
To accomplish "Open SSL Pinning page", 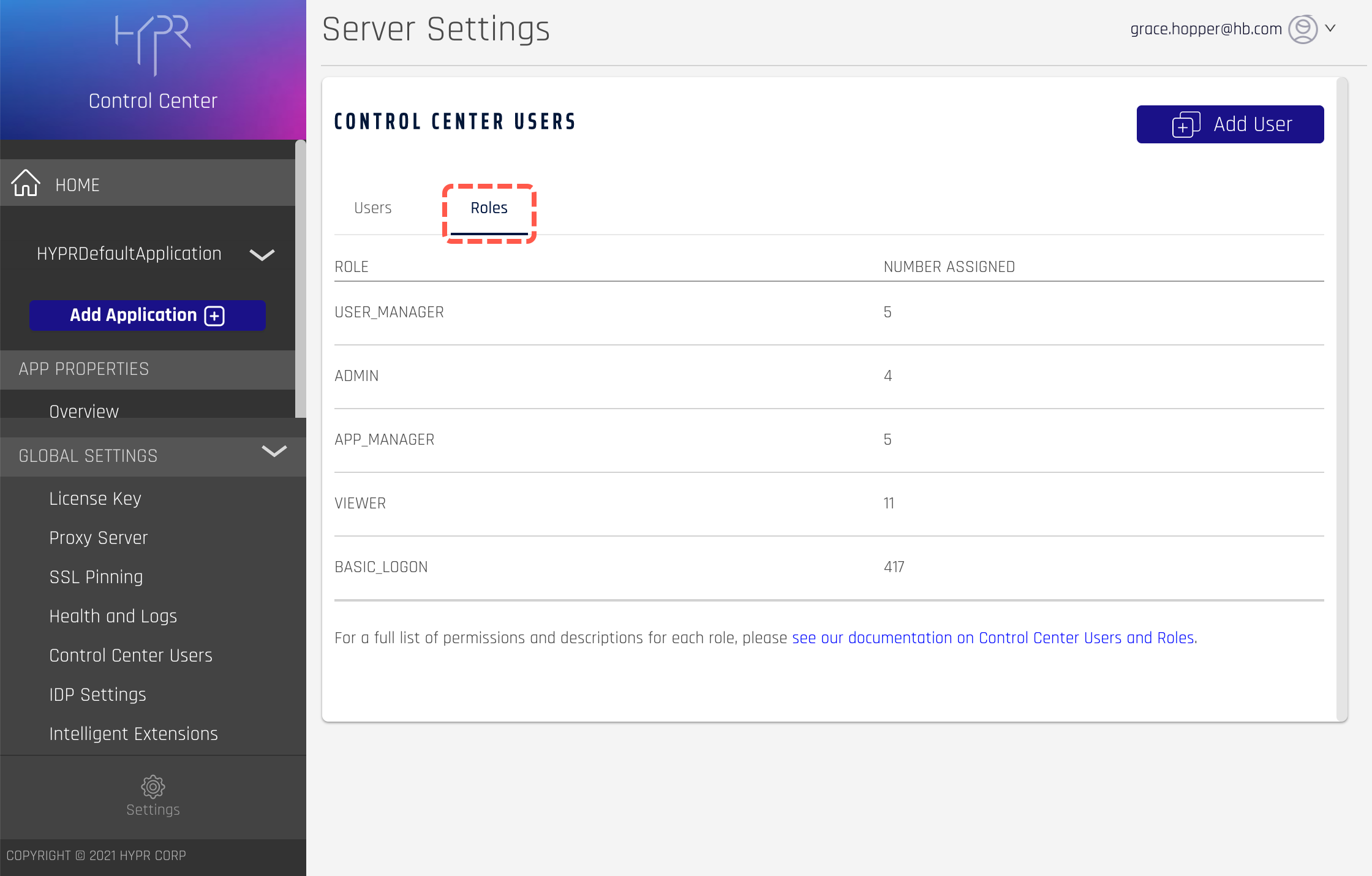I will [96, 577].
